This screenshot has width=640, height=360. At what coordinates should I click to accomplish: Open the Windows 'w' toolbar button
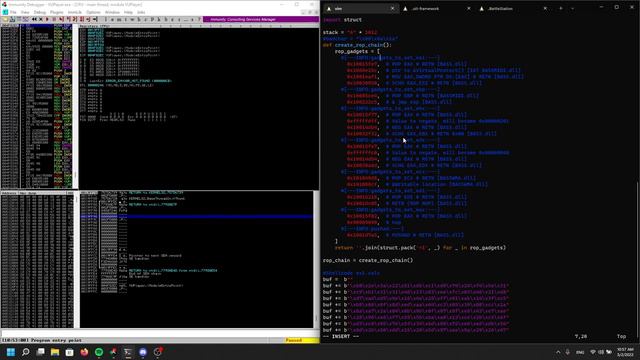132,19
